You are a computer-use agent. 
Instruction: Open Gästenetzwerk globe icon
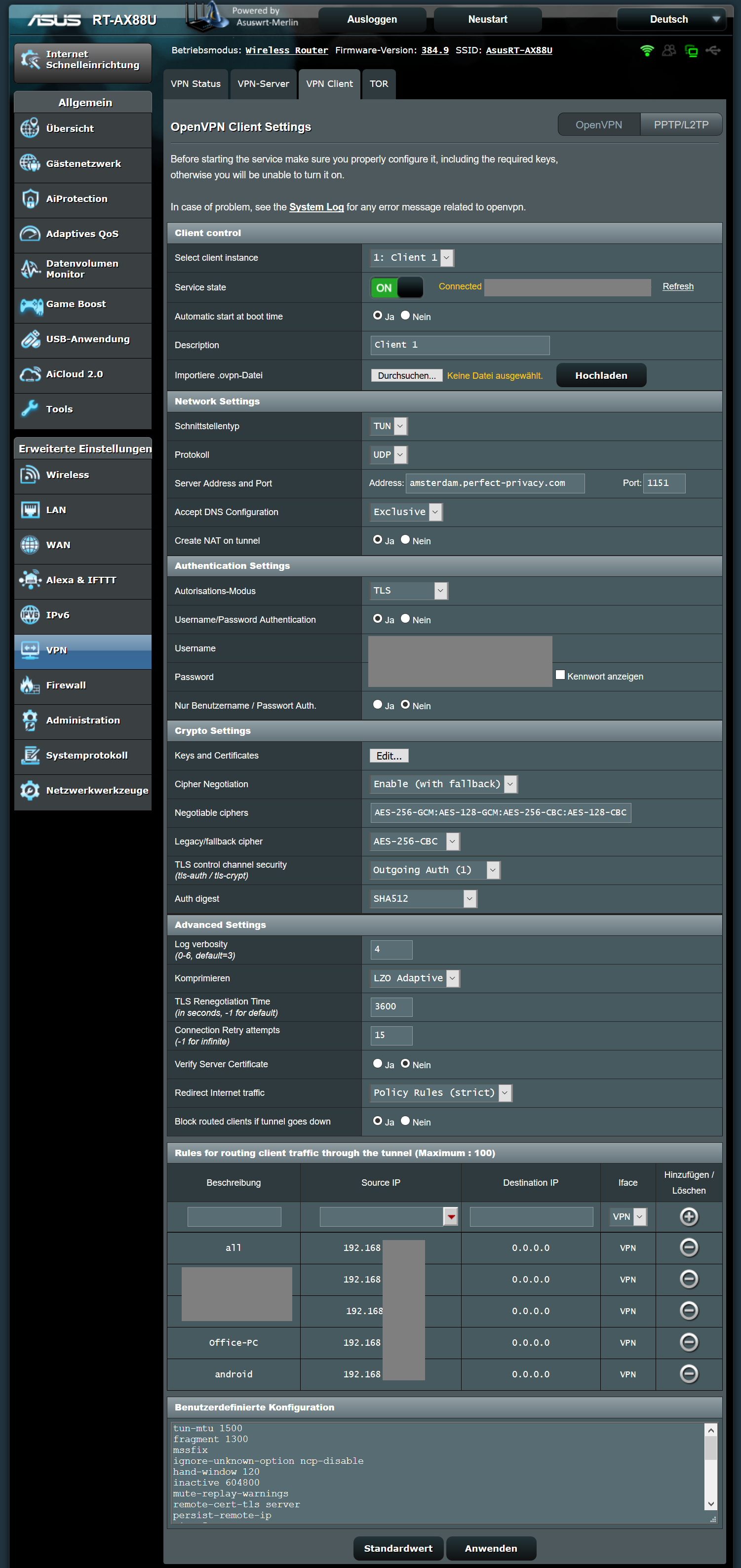(x=30, y=163)
